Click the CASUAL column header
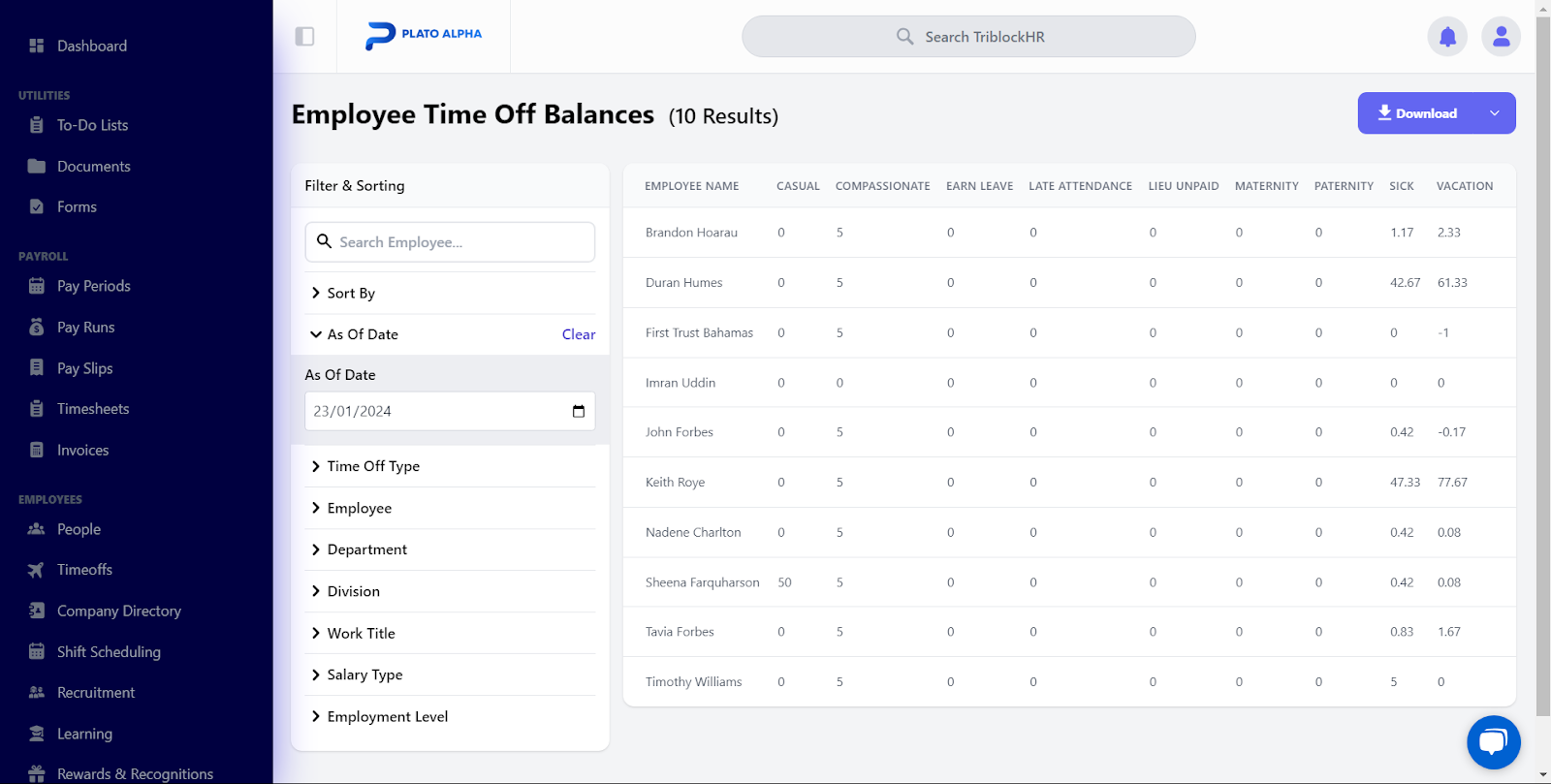Image resolution: width=1551 pixels, height=784 pixels. click(x=798, y=186)
